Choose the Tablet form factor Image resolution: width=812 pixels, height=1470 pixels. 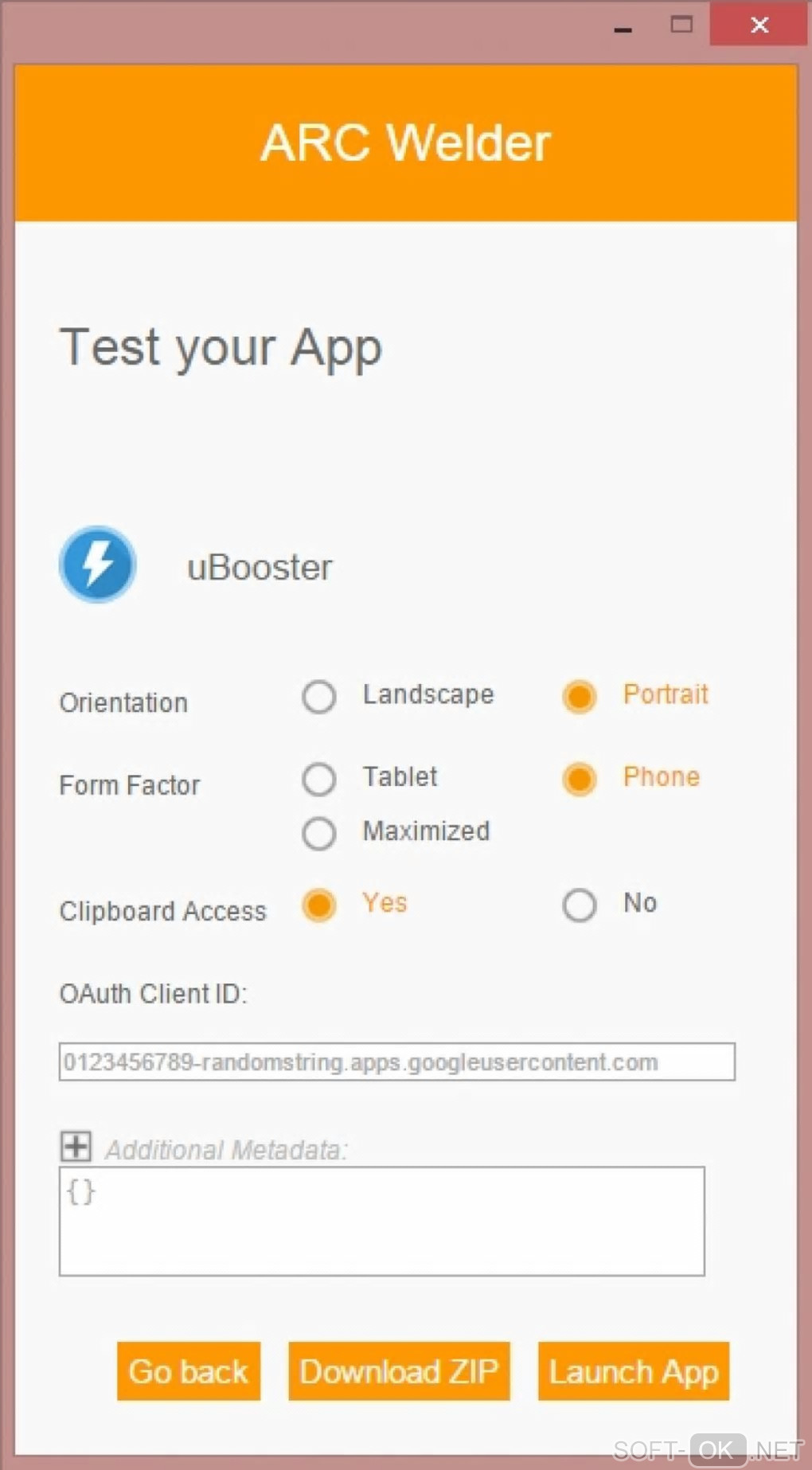(319, 779)
